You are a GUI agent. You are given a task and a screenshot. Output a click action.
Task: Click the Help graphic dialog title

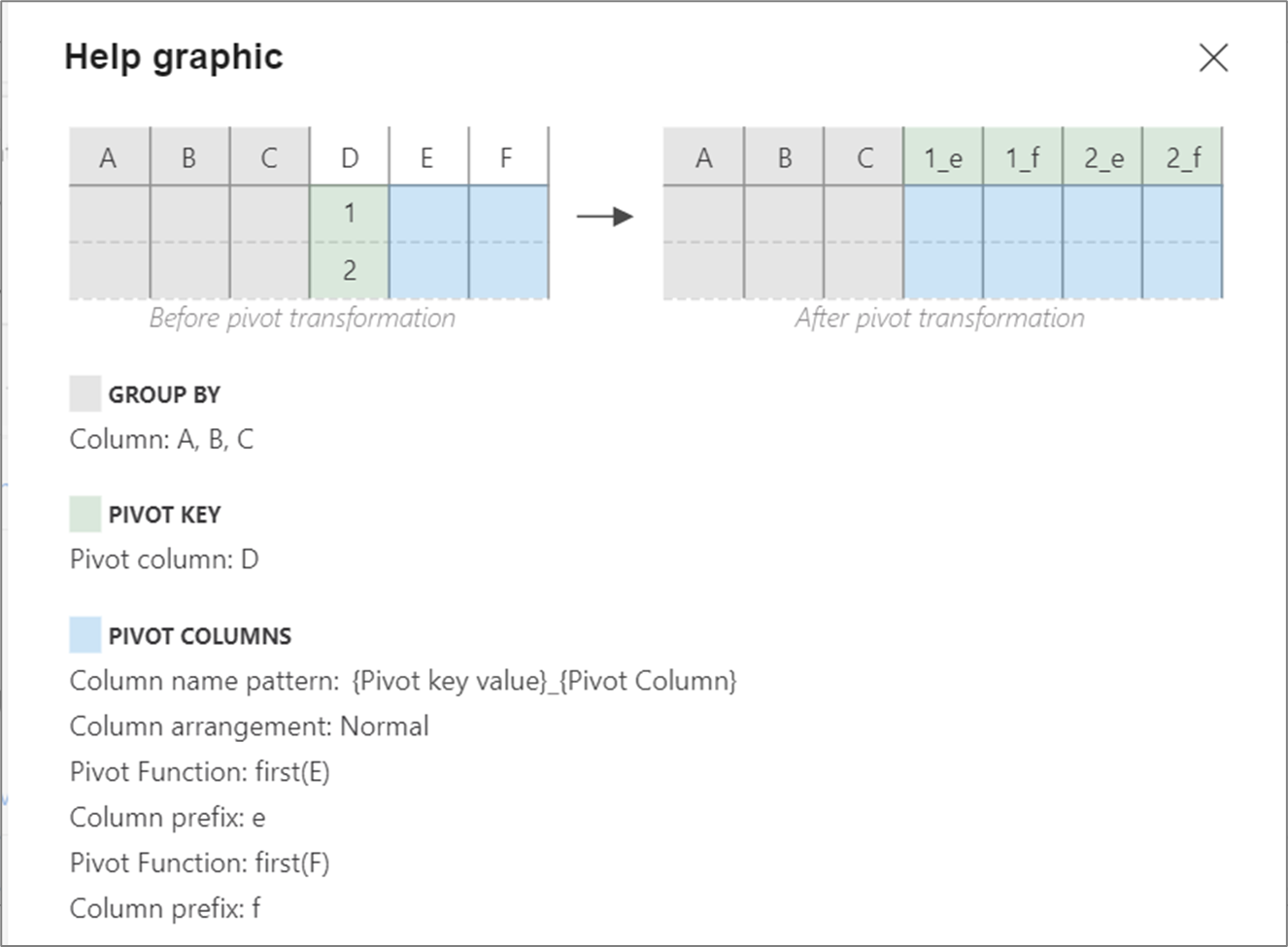click(174, 56)
